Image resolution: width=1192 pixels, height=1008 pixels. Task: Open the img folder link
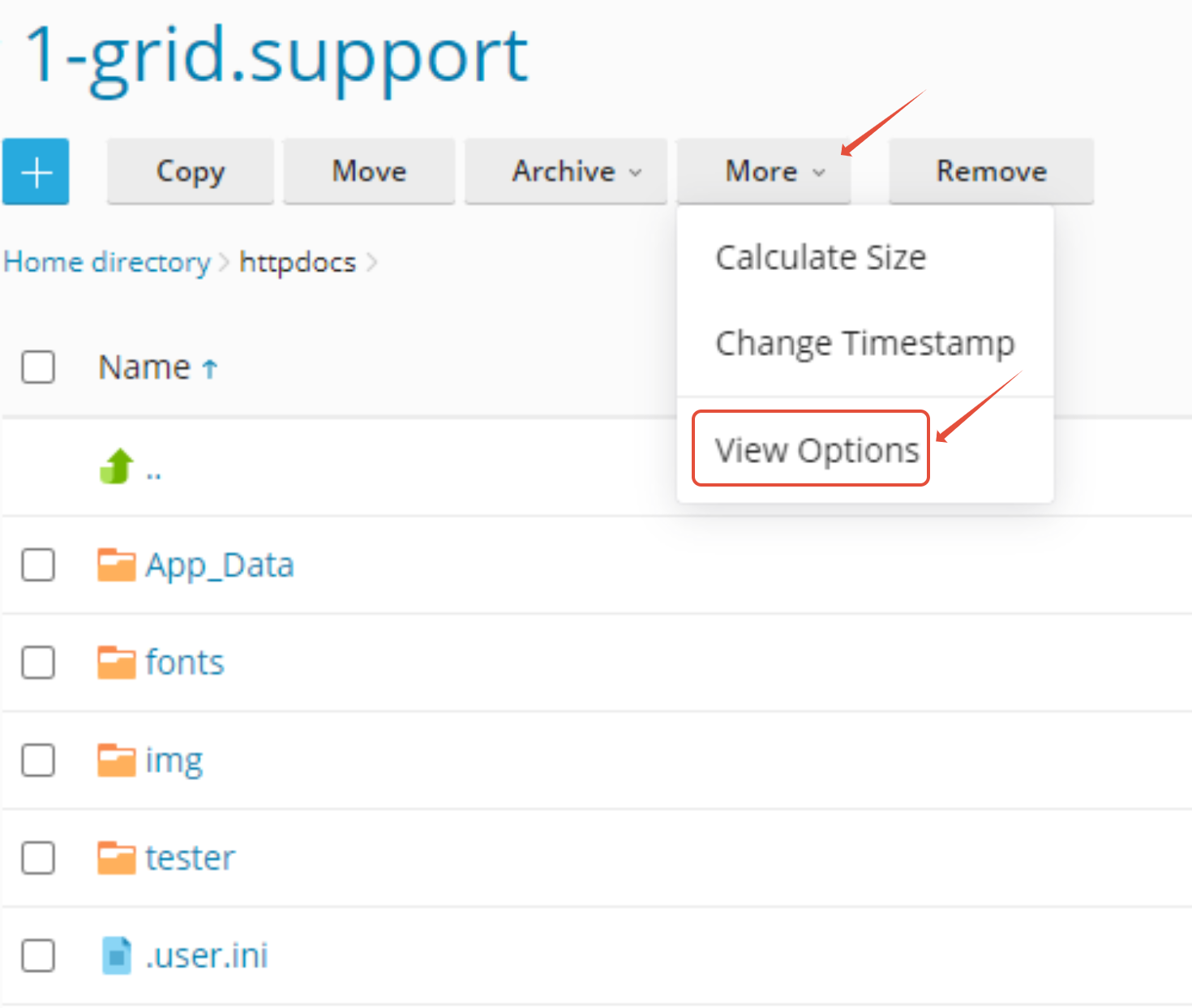[174, 761]
